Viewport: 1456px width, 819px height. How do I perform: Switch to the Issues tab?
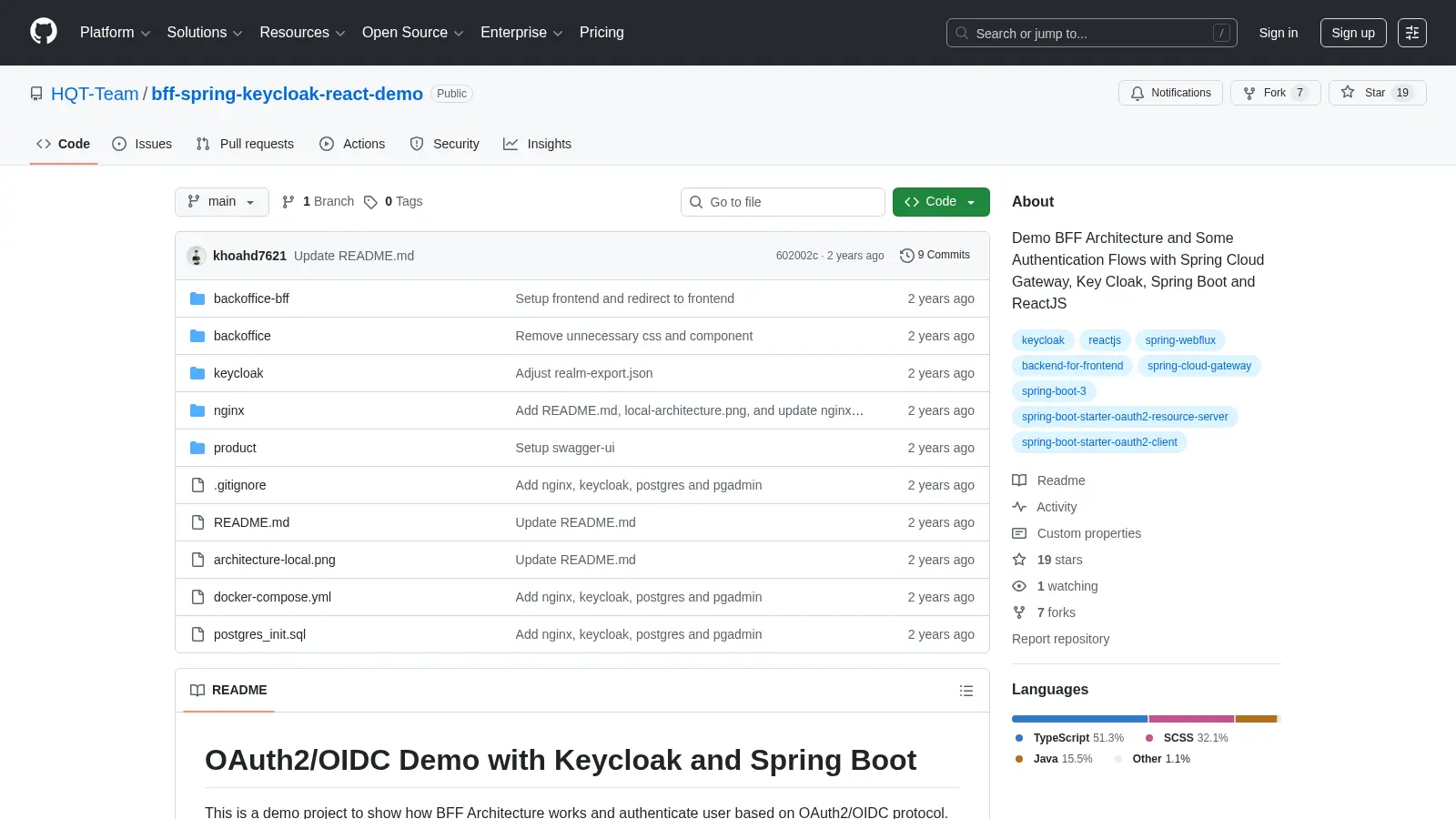pos(142,144)
